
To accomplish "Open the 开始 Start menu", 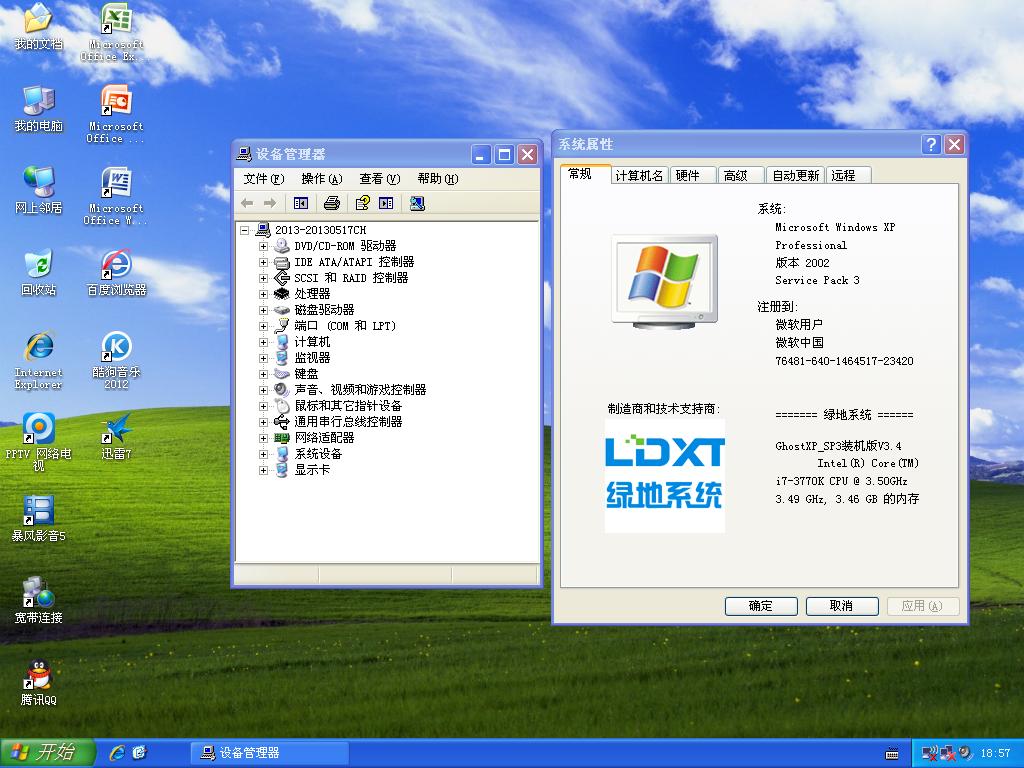I will pyautogui.click(x=48, y=753).
